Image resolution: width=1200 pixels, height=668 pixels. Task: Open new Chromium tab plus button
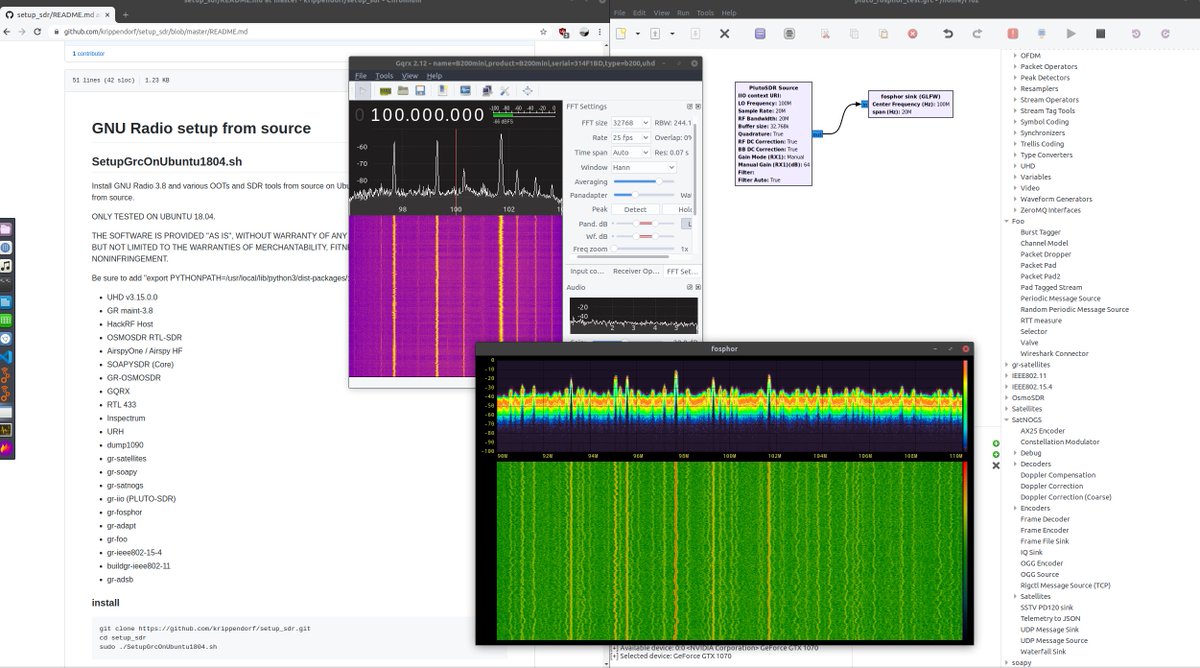click(125, 14)
